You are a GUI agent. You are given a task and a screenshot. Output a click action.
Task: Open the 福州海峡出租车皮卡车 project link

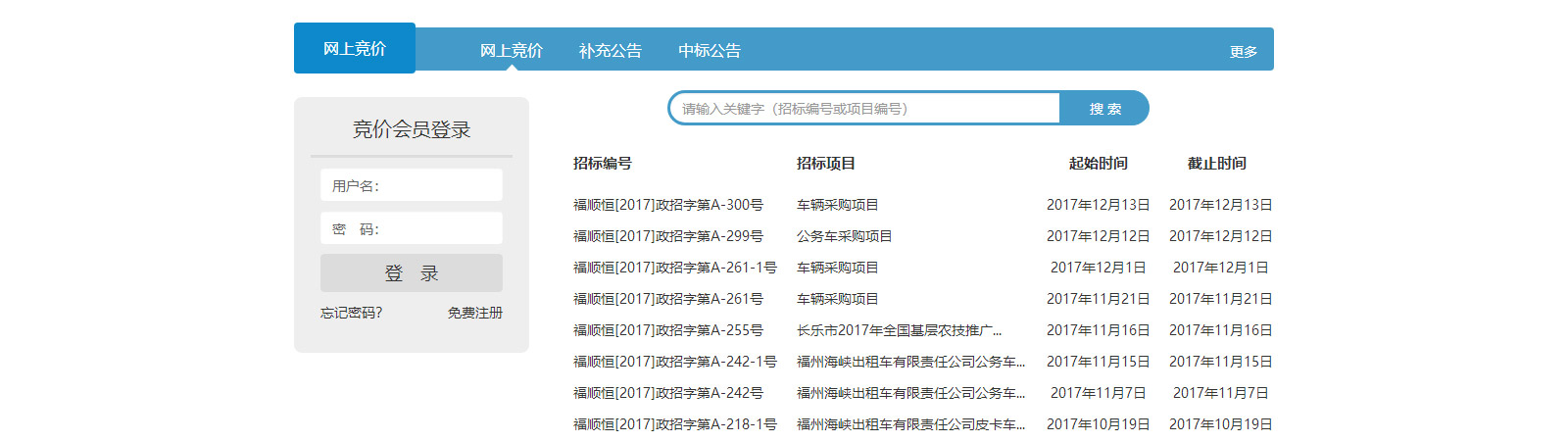pos(910,424)
